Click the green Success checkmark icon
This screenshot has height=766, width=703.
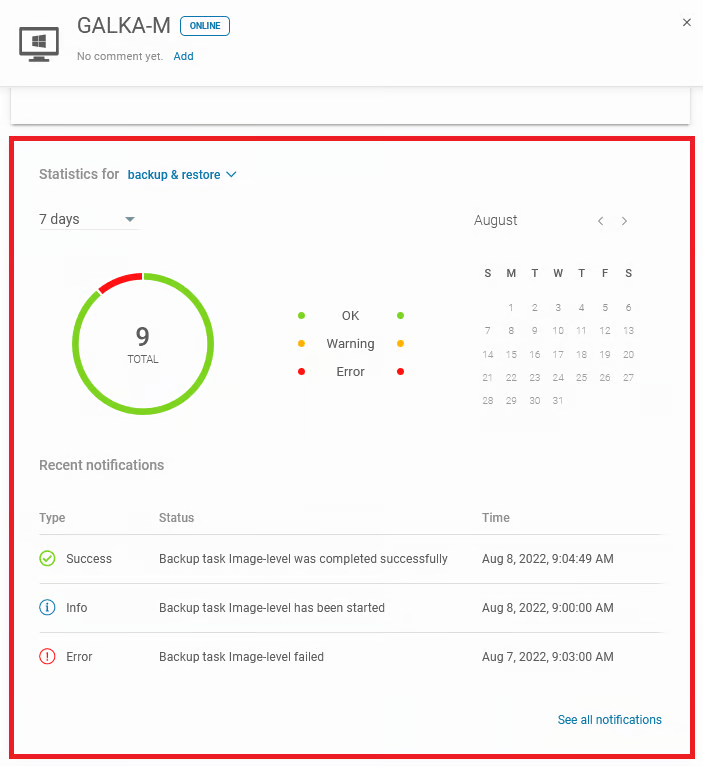tap(48, 559)
